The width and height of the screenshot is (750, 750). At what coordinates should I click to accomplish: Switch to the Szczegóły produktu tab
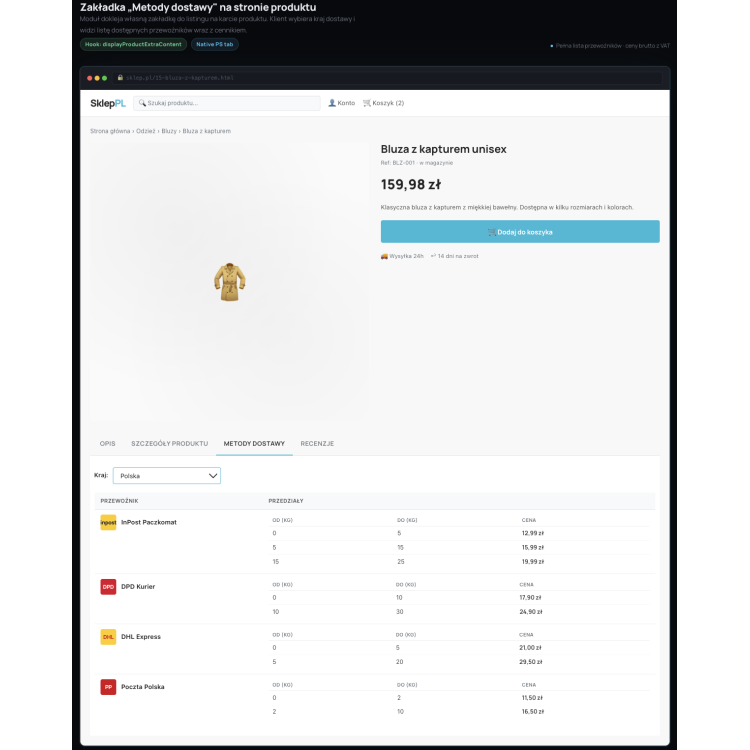click(170, 444)
